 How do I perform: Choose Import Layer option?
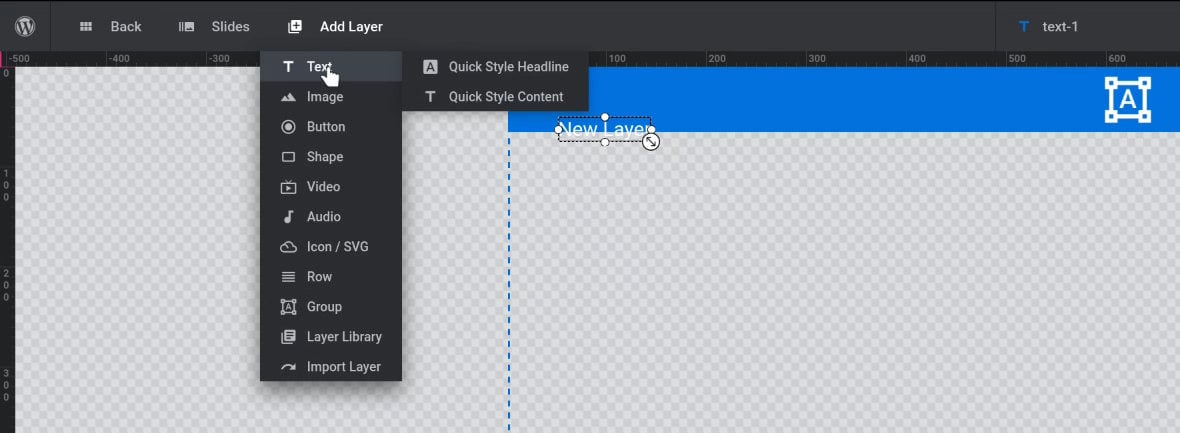pyautogui.click(x=343, y=367)
